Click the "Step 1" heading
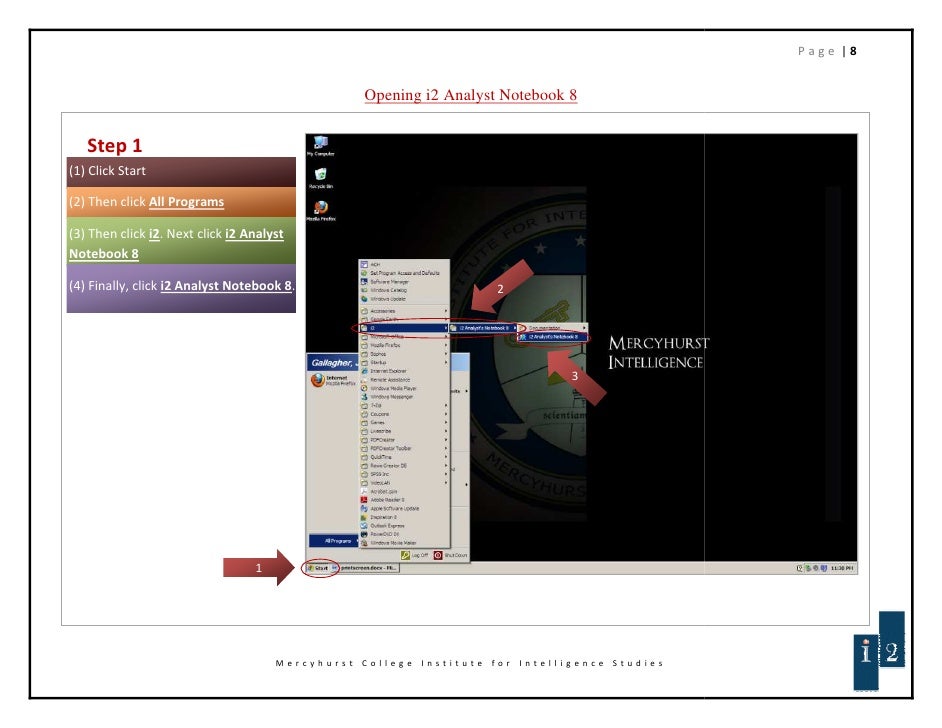This screenshot has height=728, width=942. (x=114, y=145)
